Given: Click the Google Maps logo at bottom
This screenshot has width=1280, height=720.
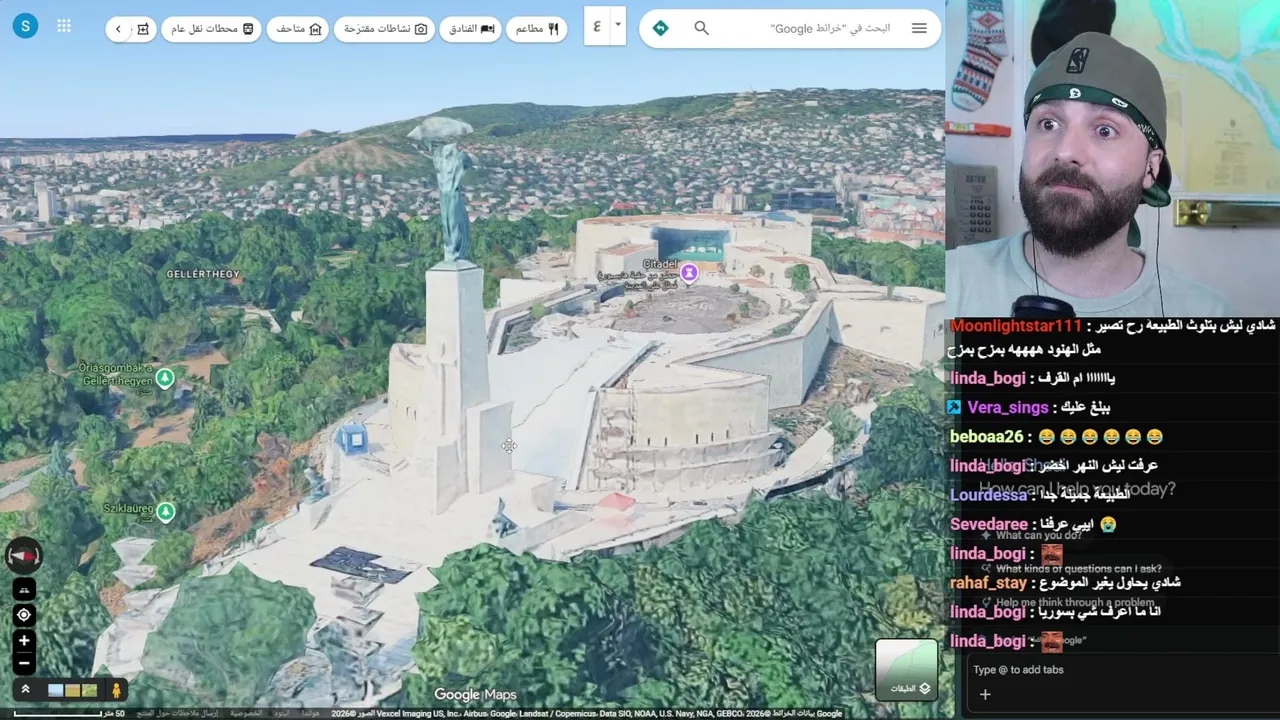Looking at the screenshot, I should [475, 695].
